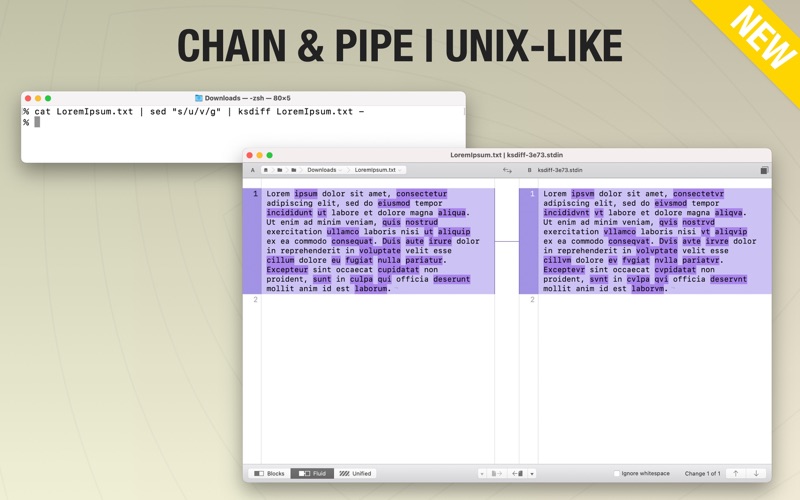Click line number 1 in right pane
The width and height of the screenshot is (800, 500).
tap(532, 194)
